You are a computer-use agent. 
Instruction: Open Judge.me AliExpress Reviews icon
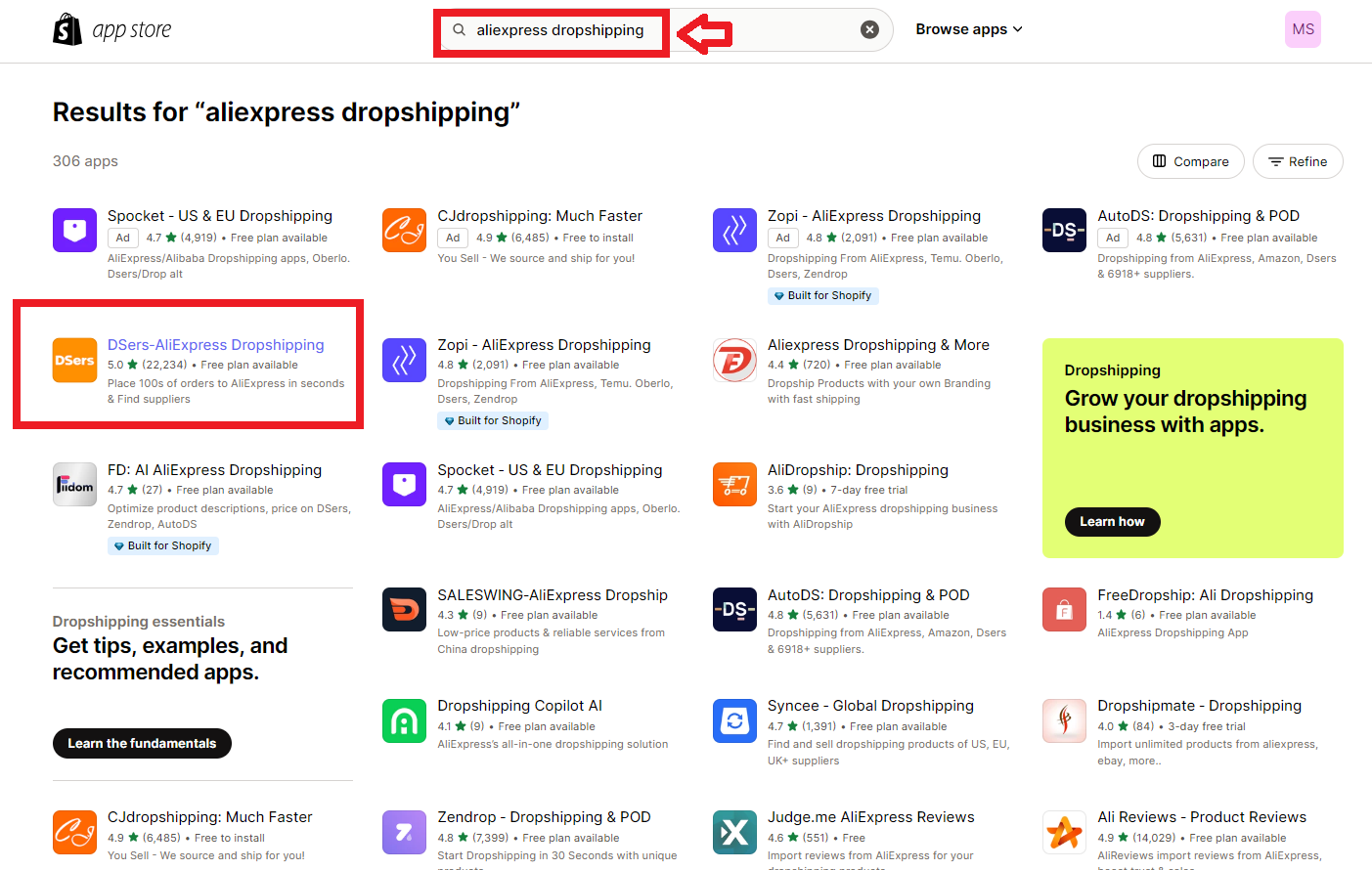(x=734, y=832)
